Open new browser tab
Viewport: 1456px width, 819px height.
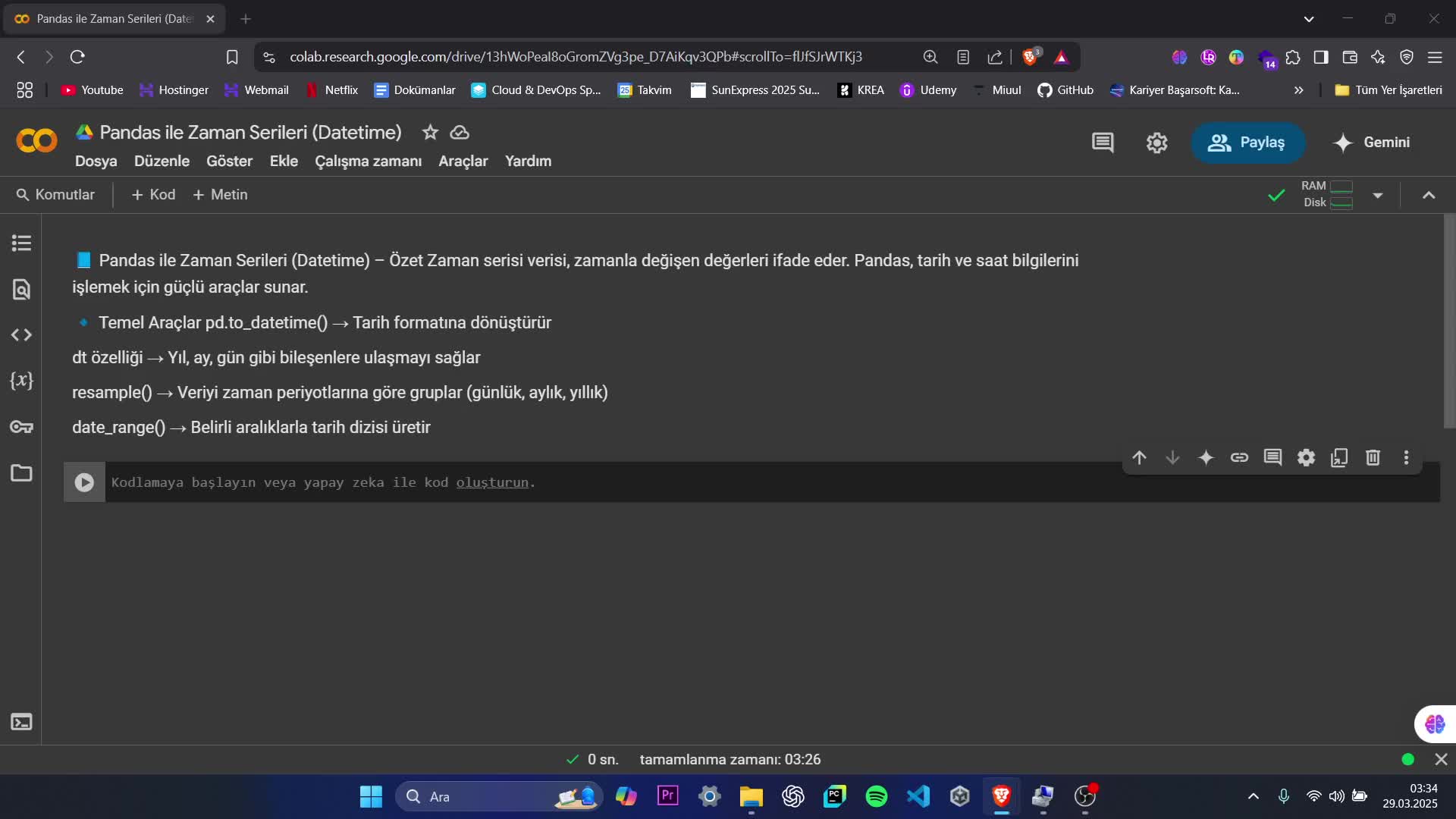pyautogui.click(x=246, y=19)
